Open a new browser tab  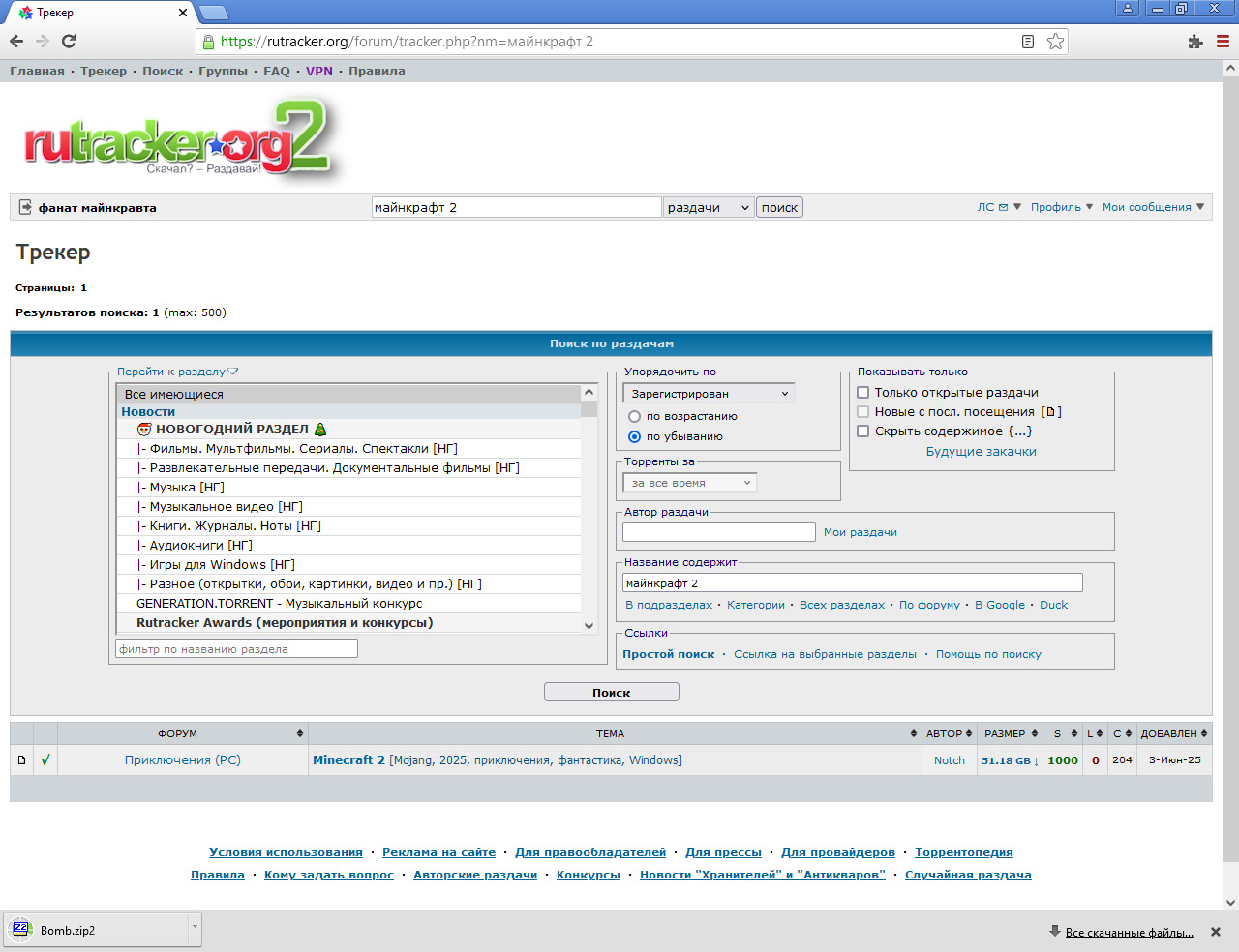point(214,13)
